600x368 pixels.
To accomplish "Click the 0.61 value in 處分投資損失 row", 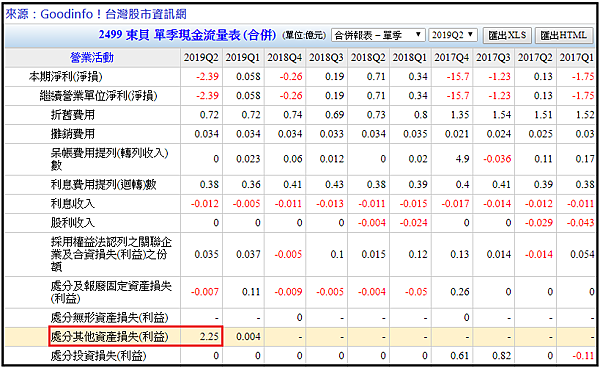I will 460,356.
